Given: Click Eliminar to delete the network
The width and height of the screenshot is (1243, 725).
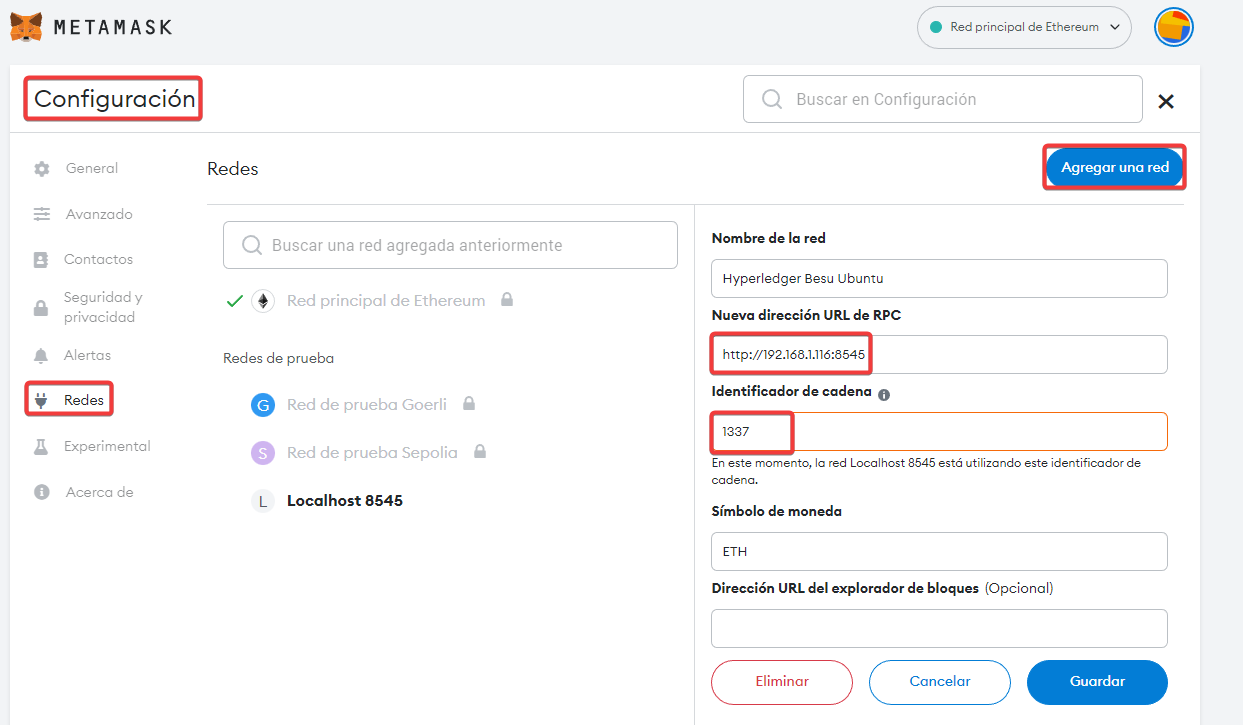Looking at the screenshot, I should click(781, 682).
